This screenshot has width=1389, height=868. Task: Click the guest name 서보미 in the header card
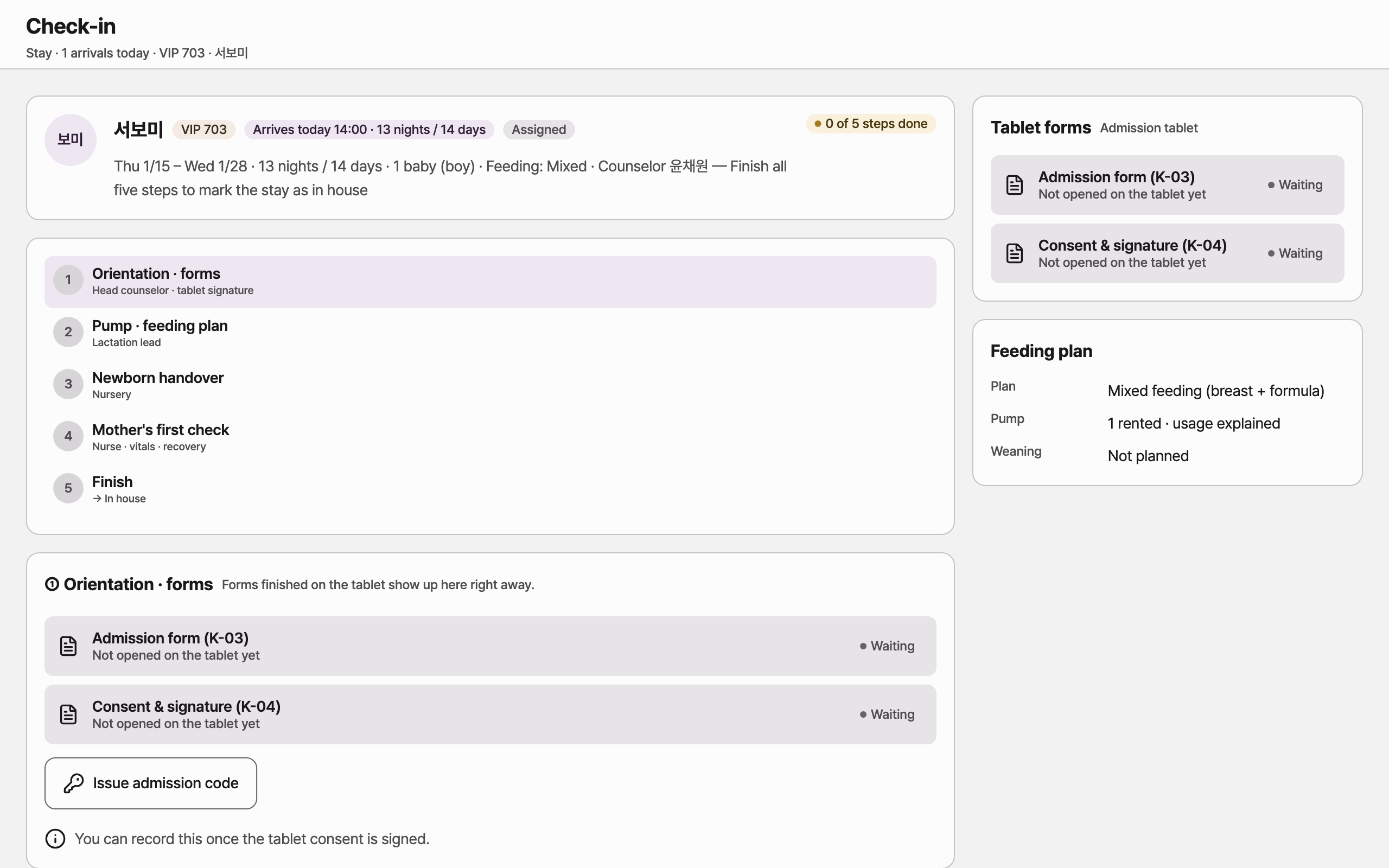[x=138, y=130]
